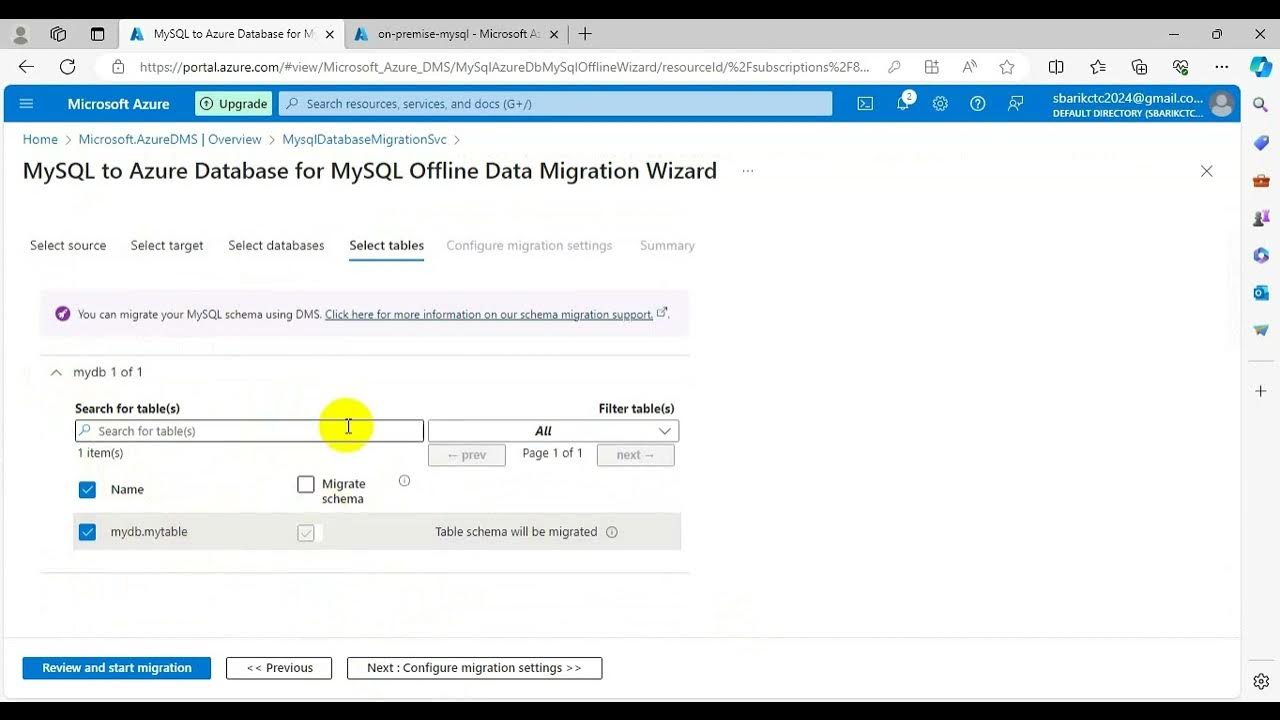This screenshot has width=1280, height=720.
Task: Click the Select tables tab
Action: [x=386, y=246]
